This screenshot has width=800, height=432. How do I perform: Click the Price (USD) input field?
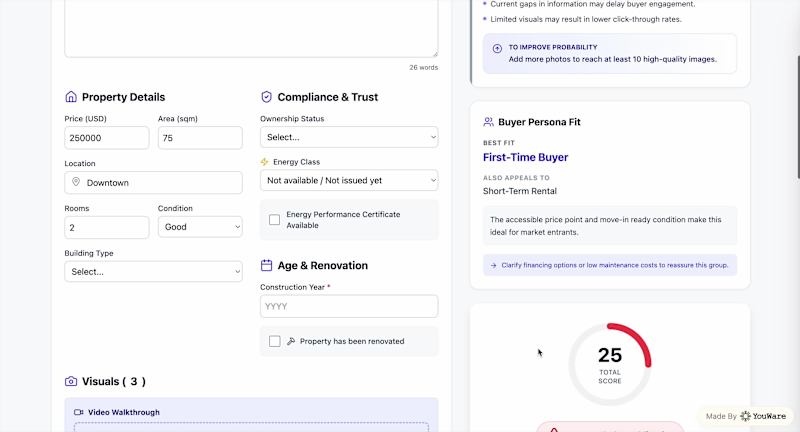coord(106,138)
